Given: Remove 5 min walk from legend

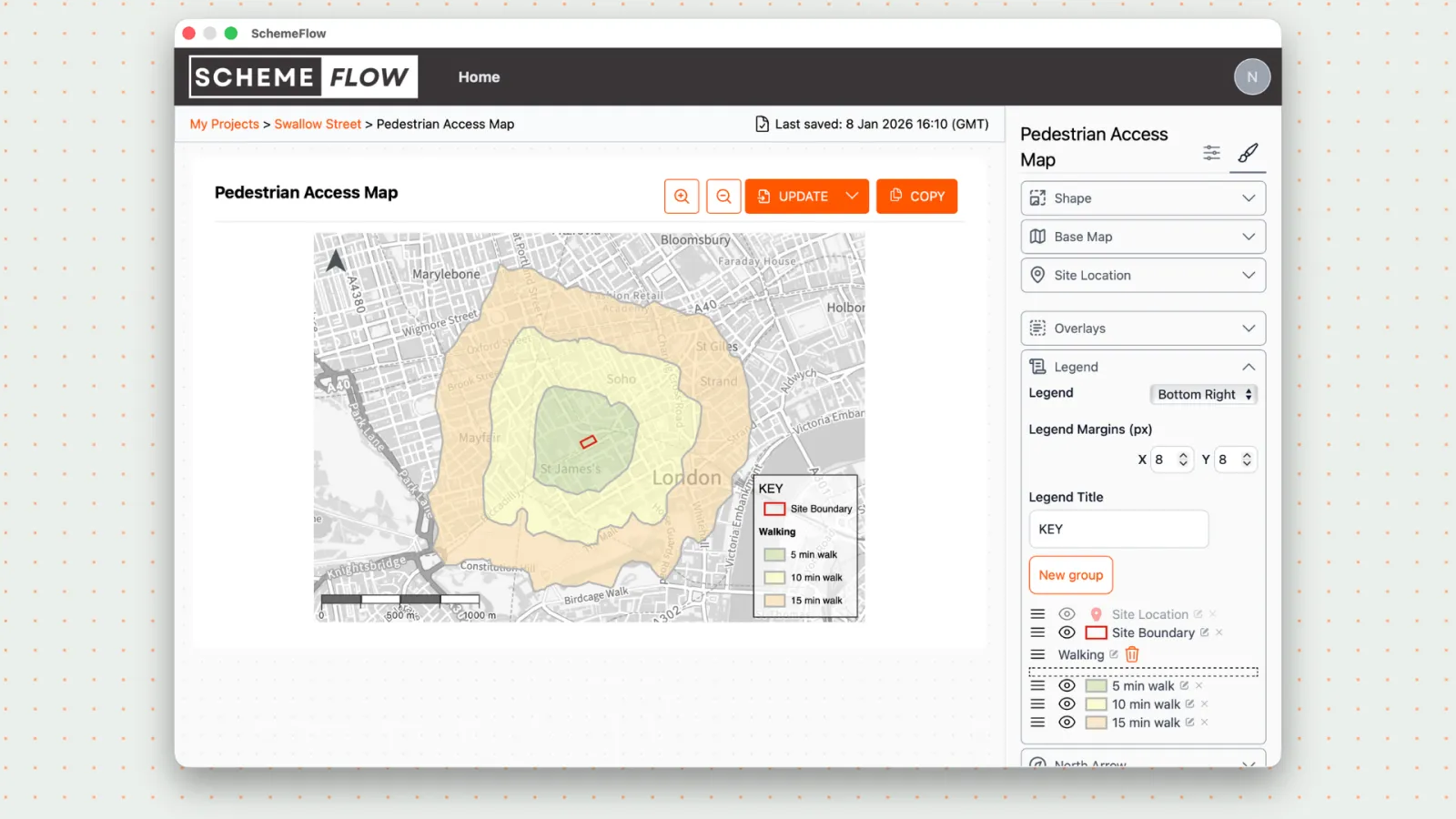Looking at the screenshot, I should click(1199, 685).
